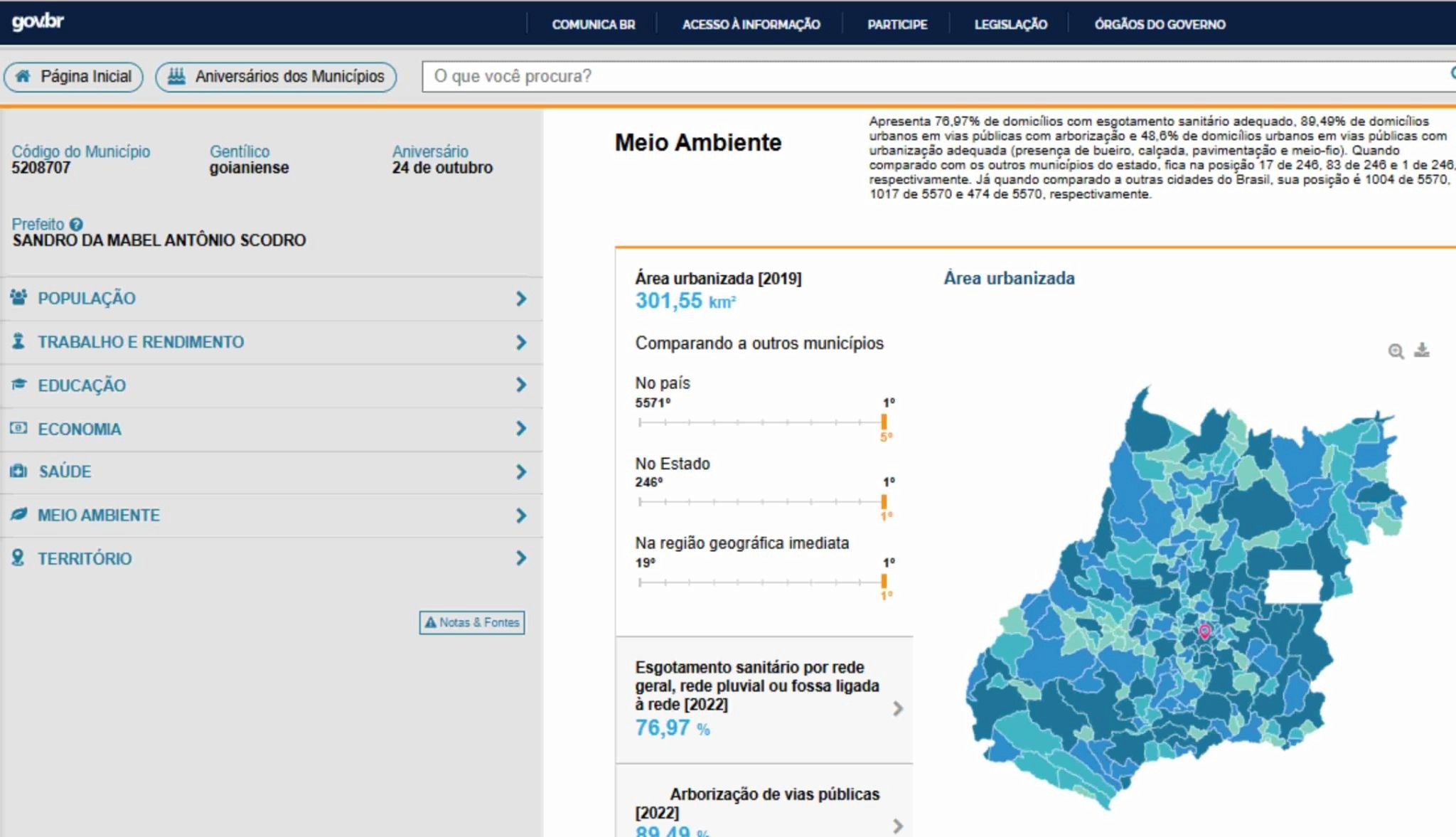
Task: Click the 76,97 % value
Action: (x=673, y=727)
